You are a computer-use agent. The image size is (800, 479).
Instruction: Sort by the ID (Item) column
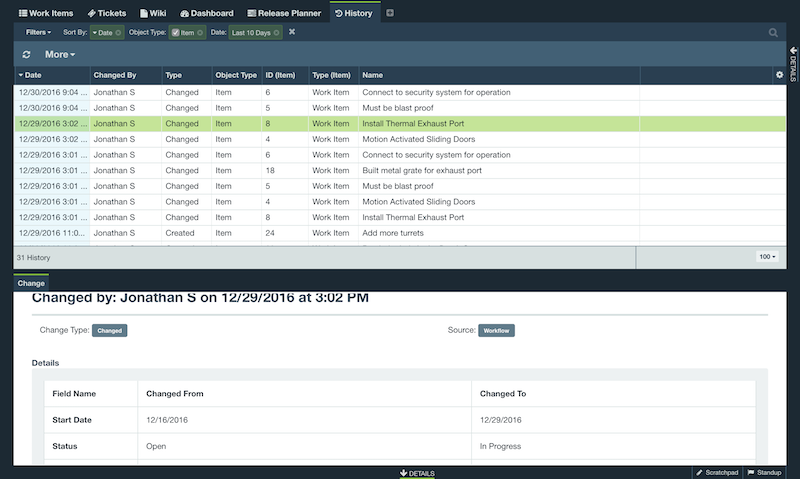point(285,75)
